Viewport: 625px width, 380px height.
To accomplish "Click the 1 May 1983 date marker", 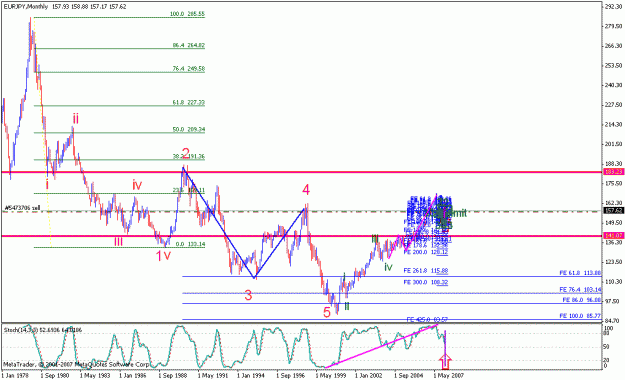I will point(94,376).
